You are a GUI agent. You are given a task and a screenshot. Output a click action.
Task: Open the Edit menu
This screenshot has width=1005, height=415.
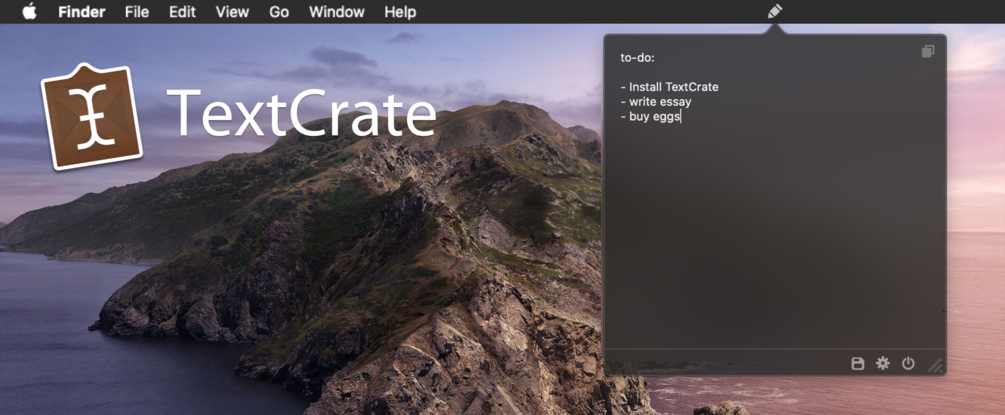(x=182, y=12)
